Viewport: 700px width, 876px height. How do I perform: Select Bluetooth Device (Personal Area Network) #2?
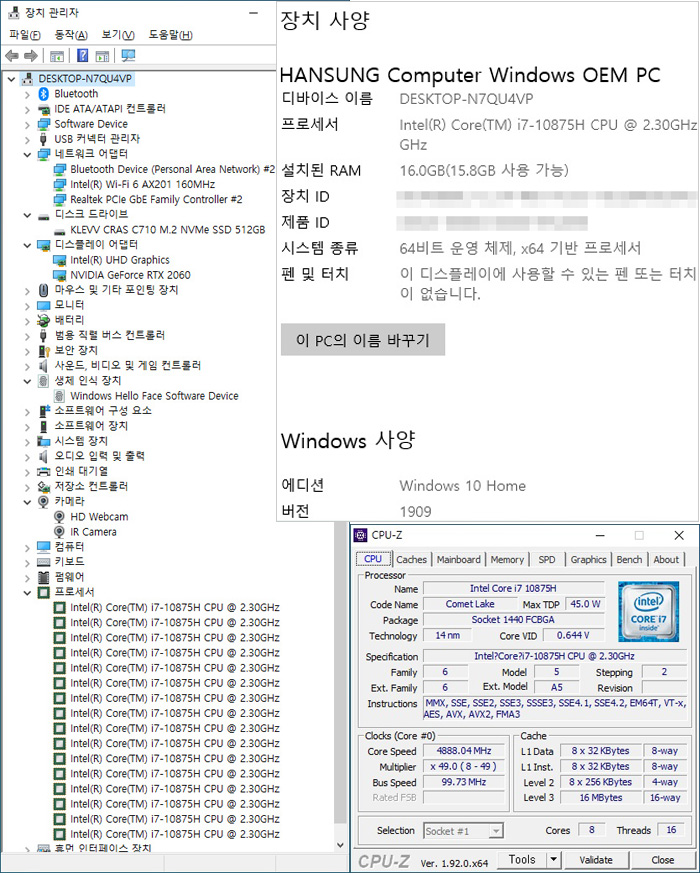click(x=173, y=169)
